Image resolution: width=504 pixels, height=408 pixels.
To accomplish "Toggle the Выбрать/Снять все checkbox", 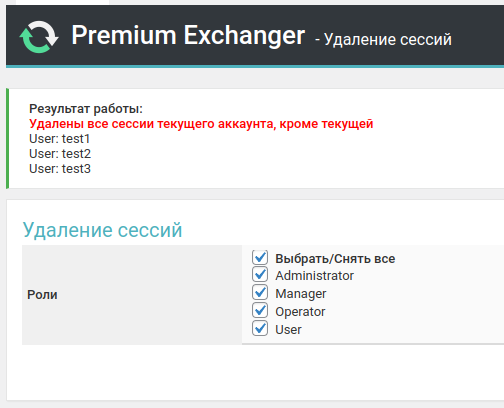I will pyautogui.click(x=260, y=257).
